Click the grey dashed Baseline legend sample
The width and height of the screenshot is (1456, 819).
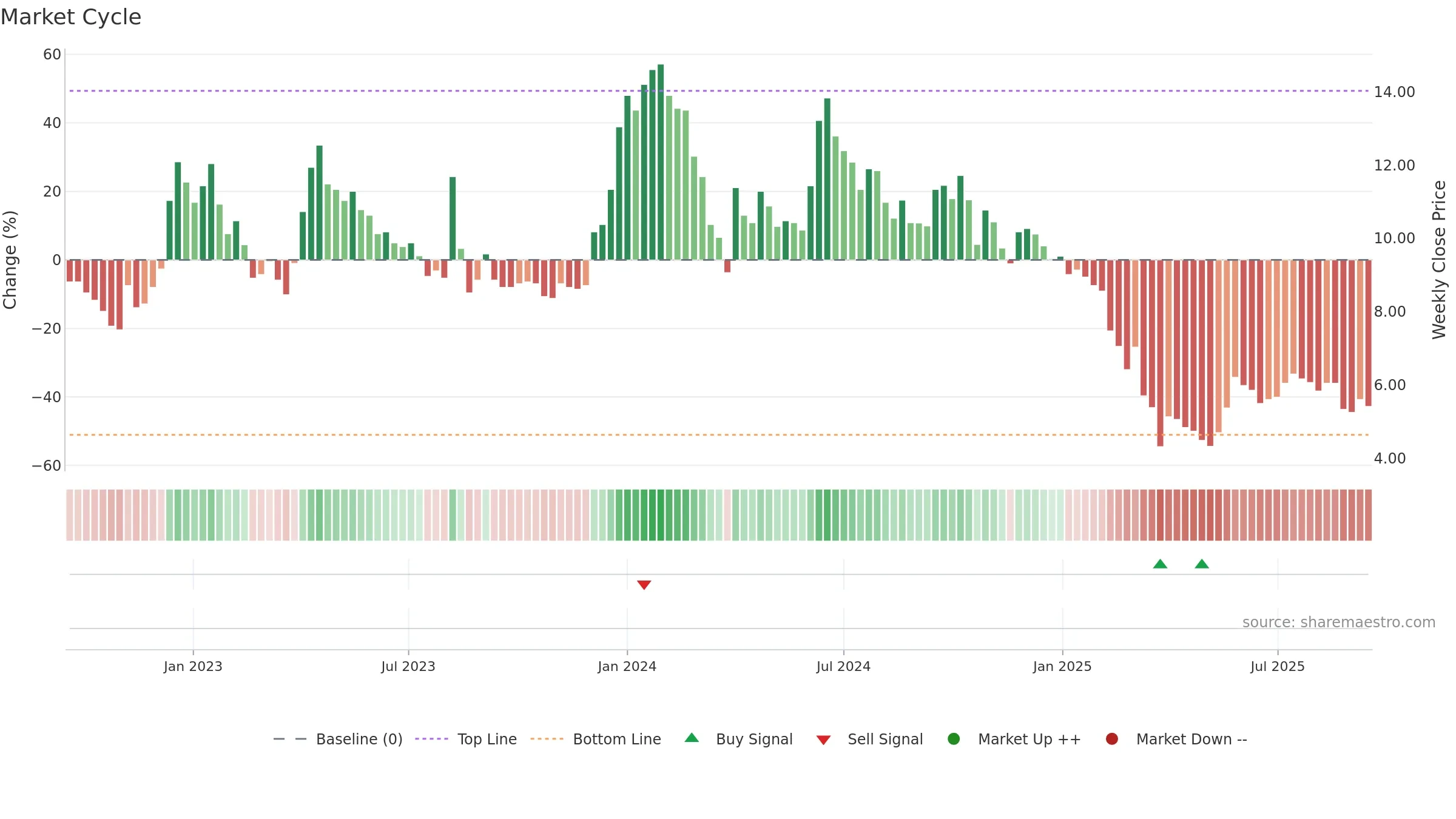pos(289,739)
